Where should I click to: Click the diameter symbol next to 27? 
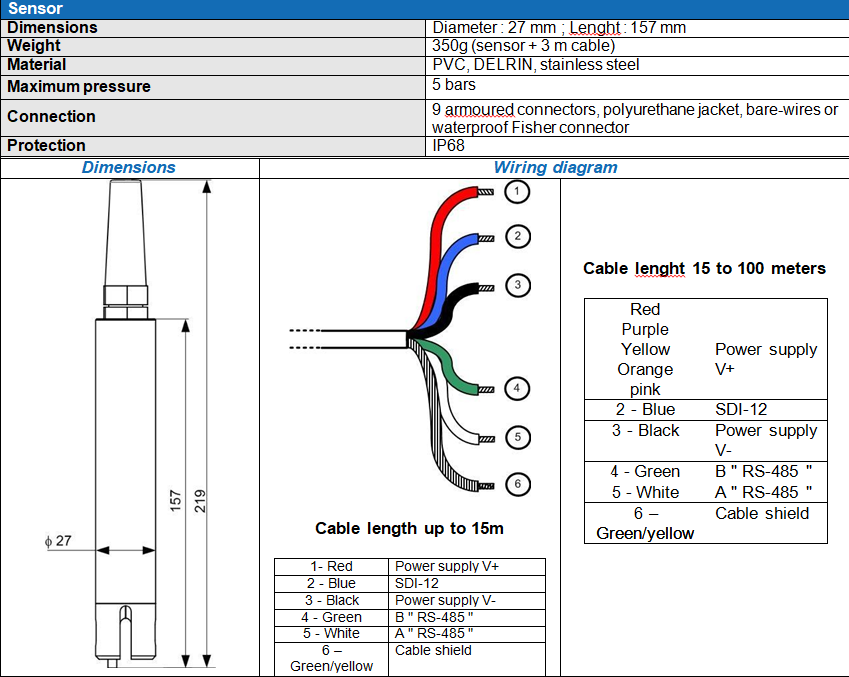click(47, 541)
